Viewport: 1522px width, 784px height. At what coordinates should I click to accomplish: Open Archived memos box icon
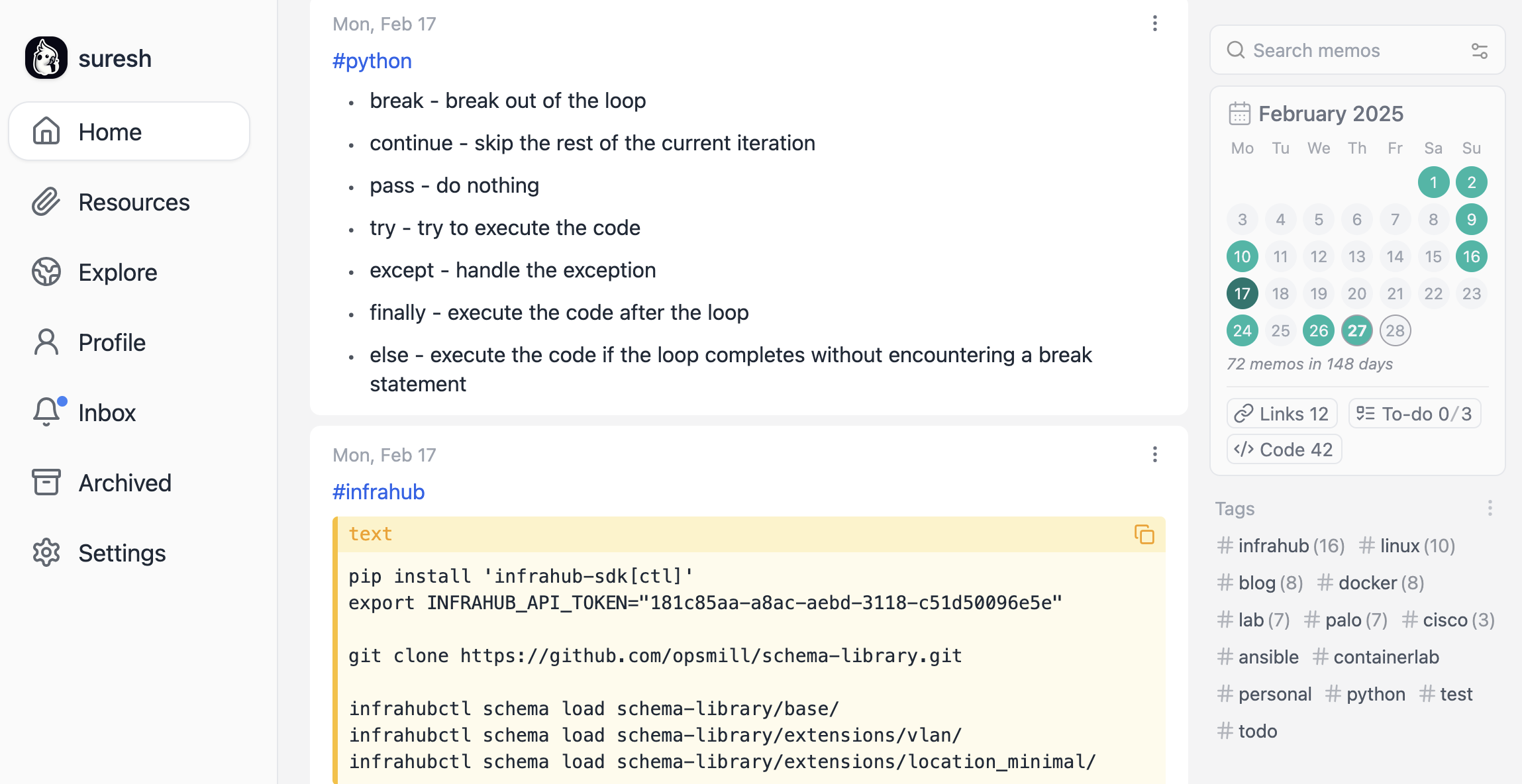pos(46,482)
